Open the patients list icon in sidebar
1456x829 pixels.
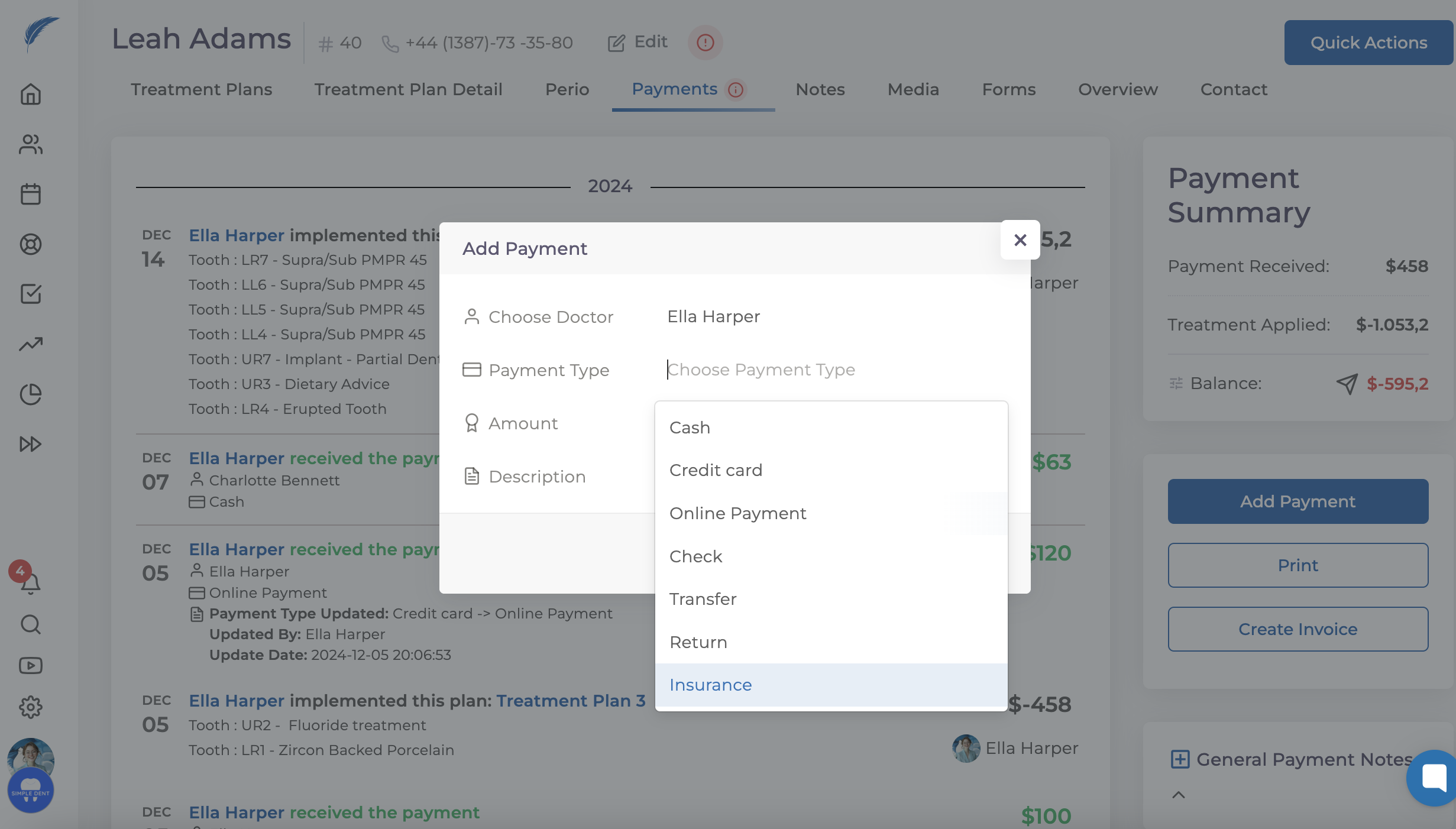coord(31,144)
